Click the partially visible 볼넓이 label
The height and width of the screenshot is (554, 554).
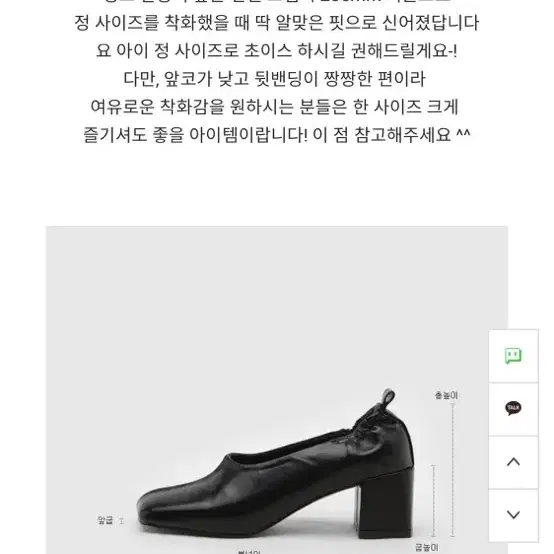(x=249, y=552)
